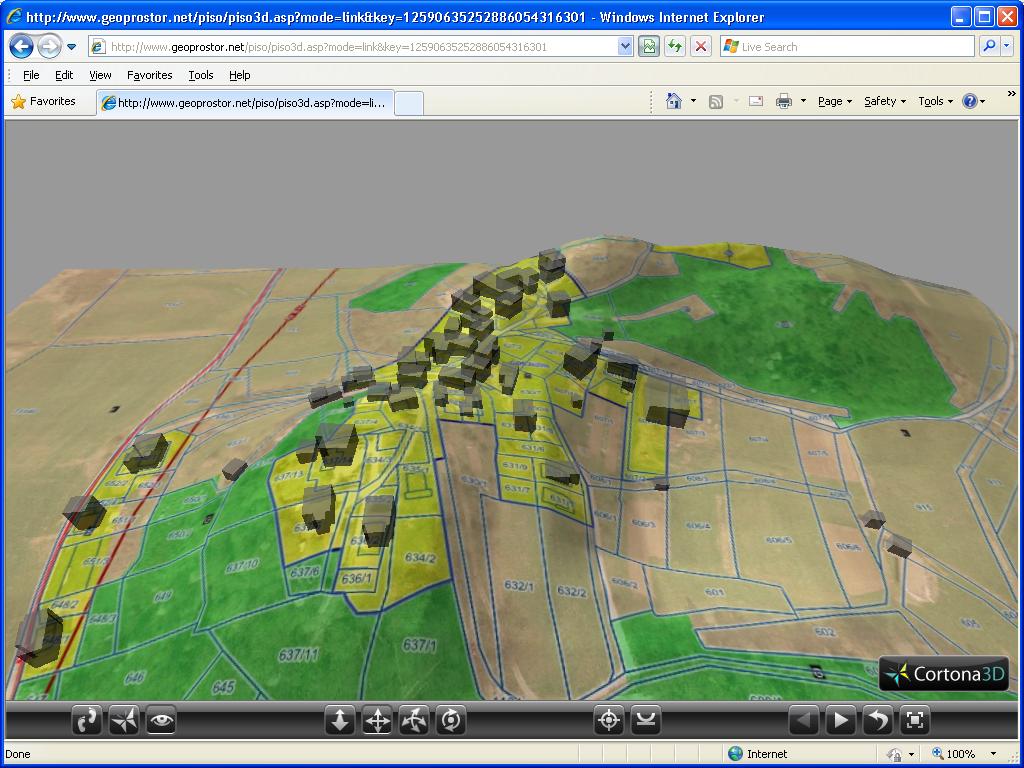Open the Page dropdown in command bar
The width and height of the screenshot is (1024, 768).
pos(834,101)
